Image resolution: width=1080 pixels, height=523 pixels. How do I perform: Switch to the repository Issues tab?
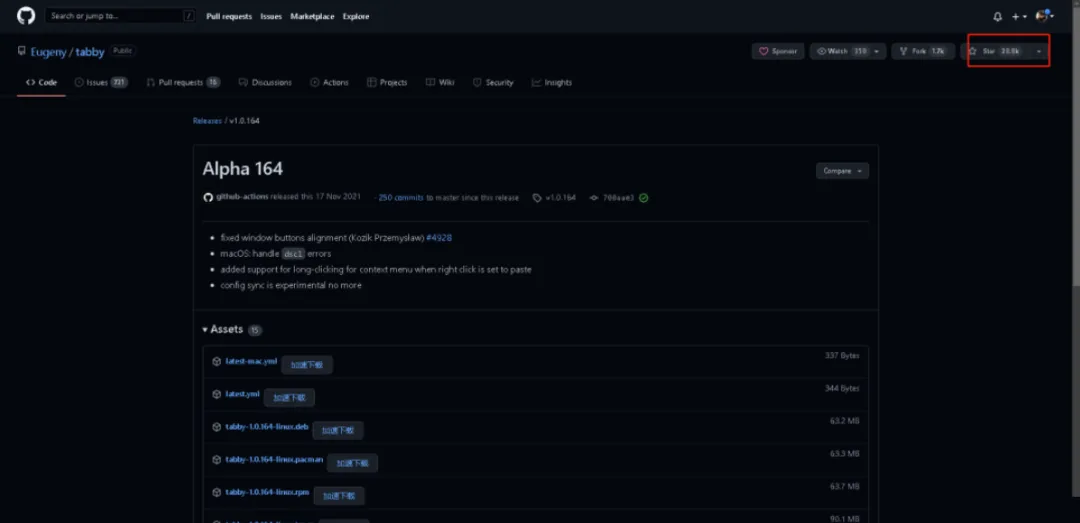pyautogui.click(x=101, y=83)
